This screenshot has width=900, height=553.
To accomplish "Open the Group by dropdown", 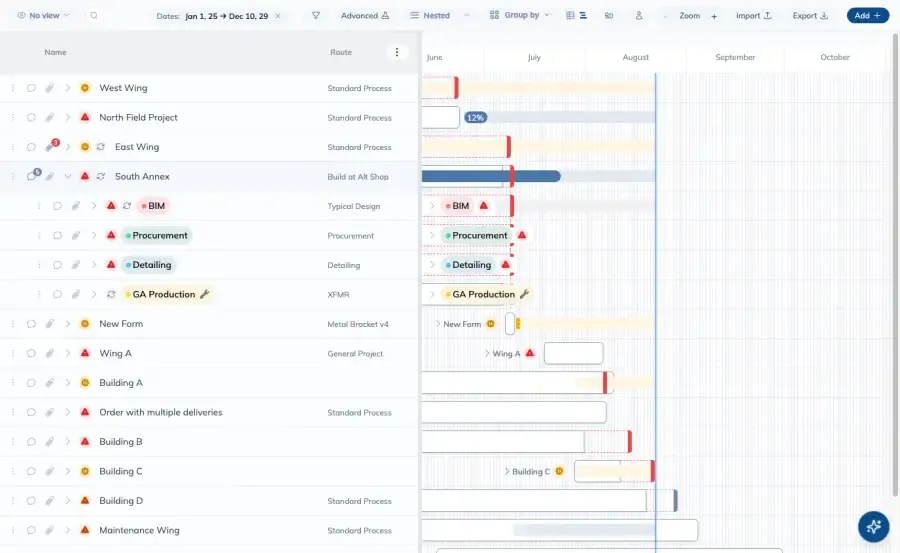I will [x=519, y=15].
